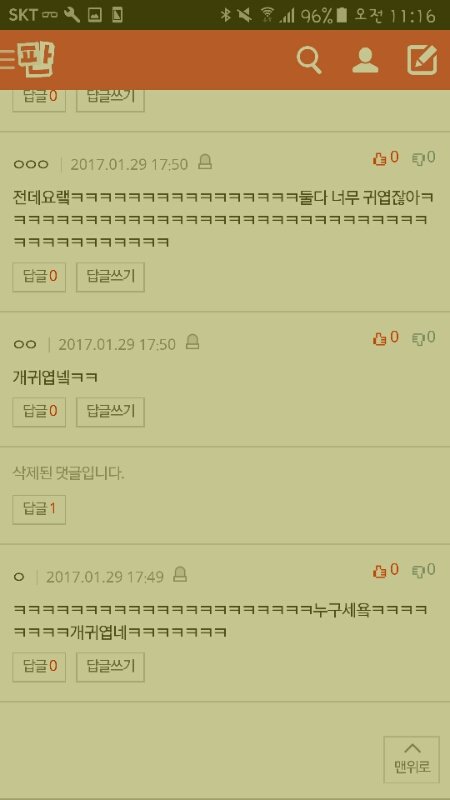This screenshot has height=800, width=450.
Task: Like the 누구세욬 comment from 17:49
Action: tap(385, 570)
